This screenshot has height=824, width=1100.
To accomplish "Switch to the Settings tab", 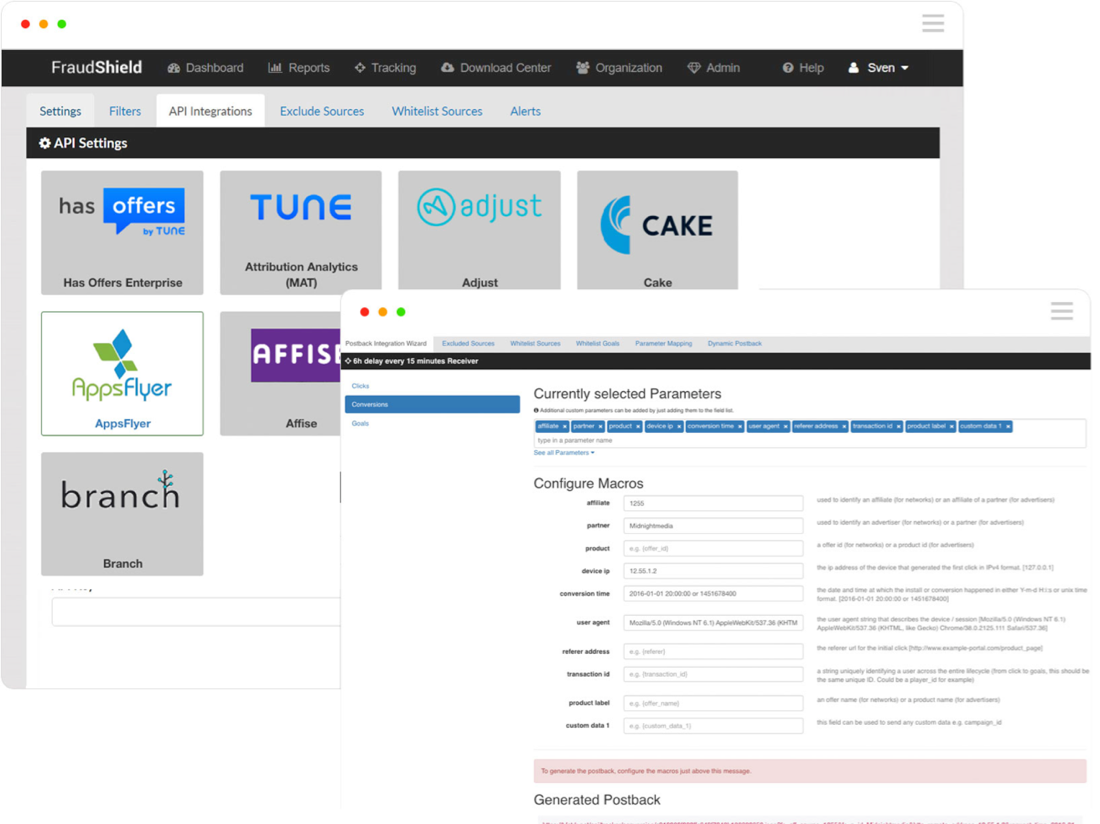I will click(60, 111).
